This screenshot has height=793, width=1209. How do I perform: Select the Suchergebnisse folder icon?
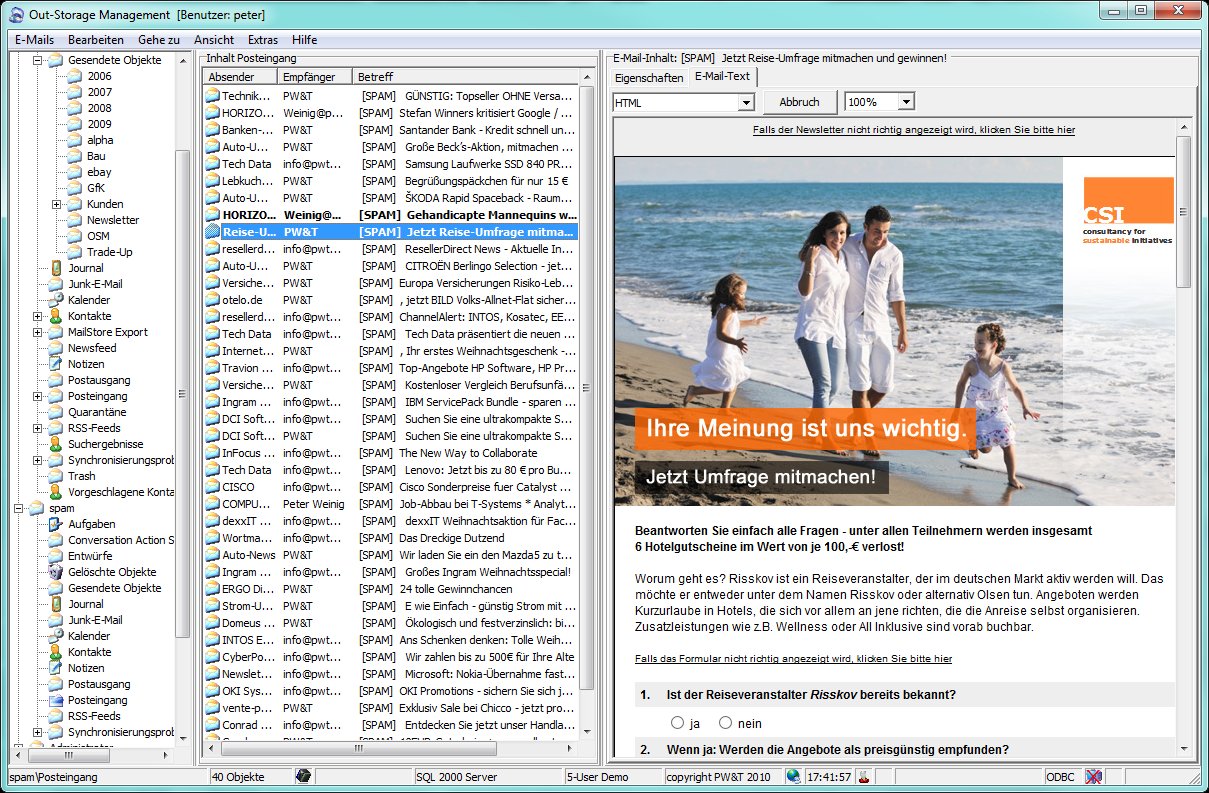(55, 444)
